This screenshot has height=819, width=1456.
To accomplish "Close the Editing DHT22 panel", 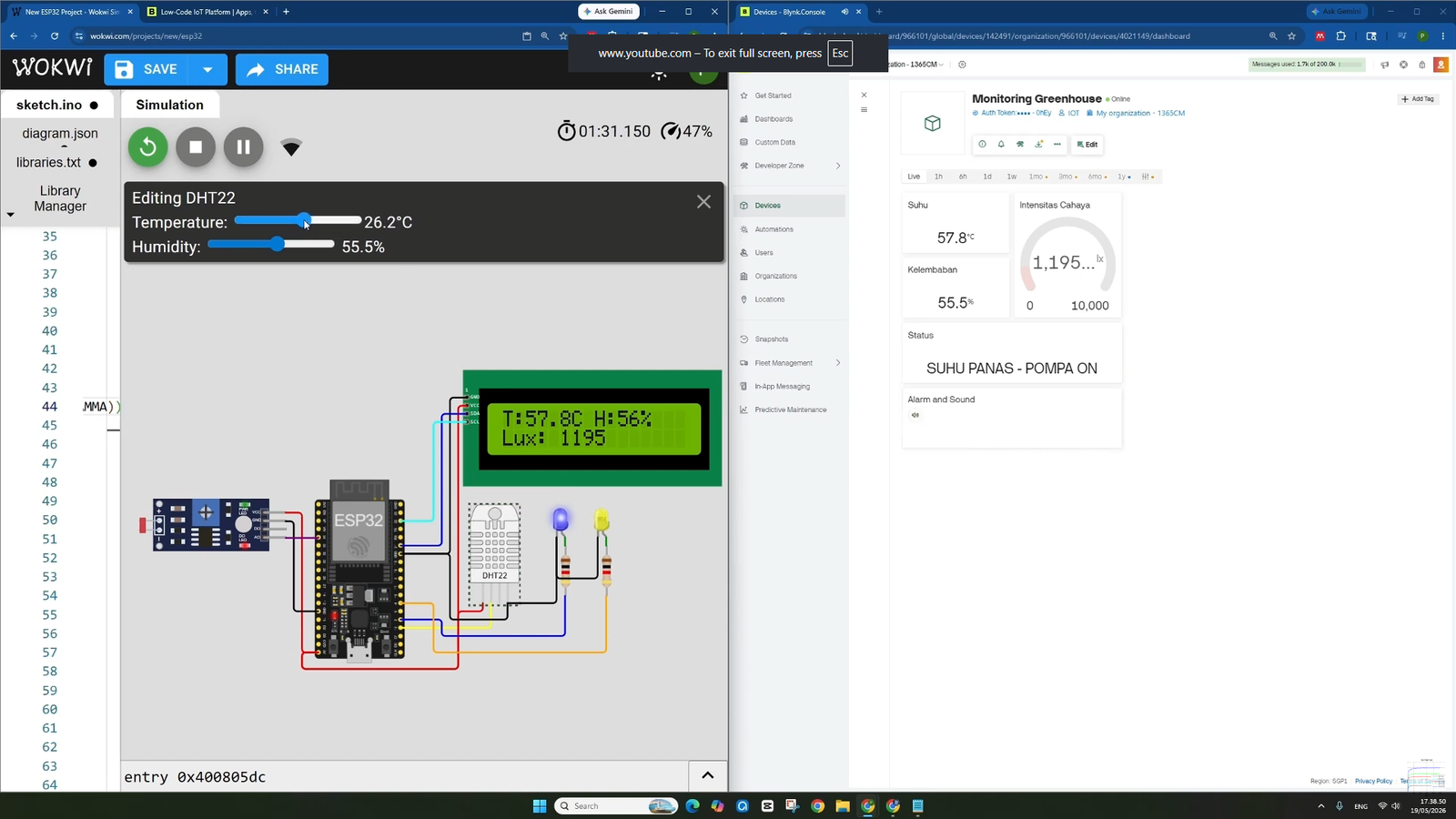I will pos(703,202).
